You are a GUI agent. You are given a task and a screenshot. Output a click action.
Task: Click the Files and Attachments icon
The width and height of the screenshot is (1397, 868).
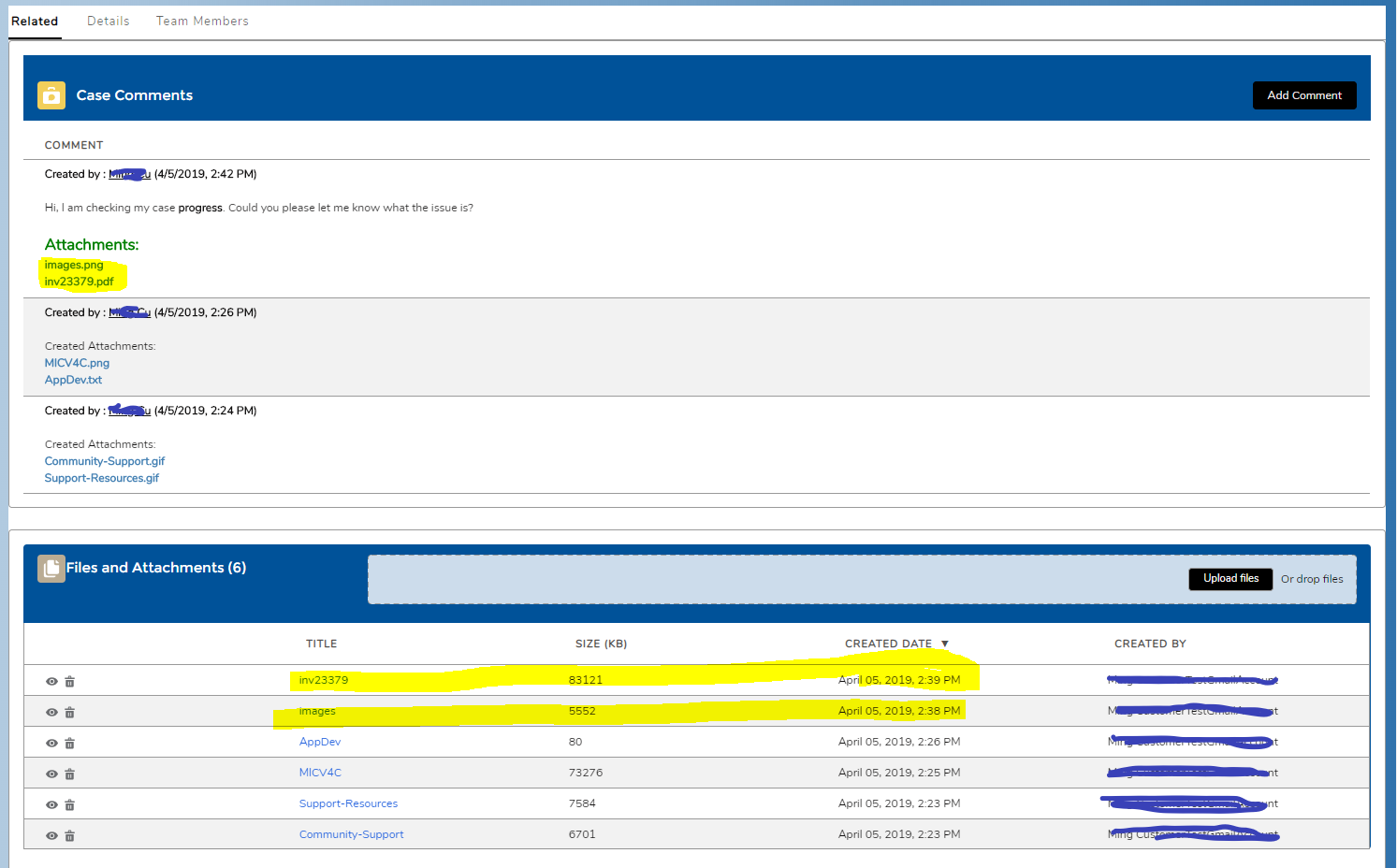click(51, 569)
